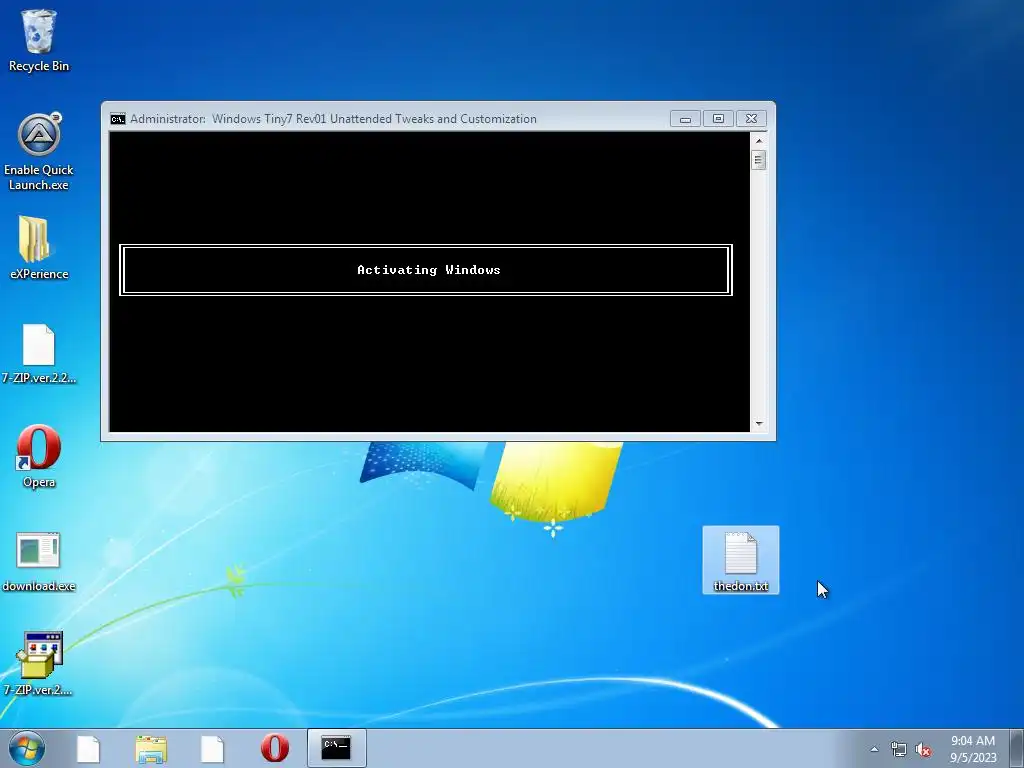The height and width of the screenshot is (768, 1024).
Task: Click the command prompt taskbar button
Action: tap(336, 748)
